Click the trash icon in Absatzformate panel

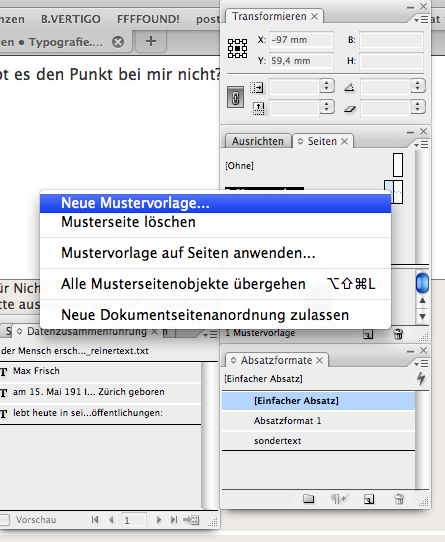click(399, 499)
